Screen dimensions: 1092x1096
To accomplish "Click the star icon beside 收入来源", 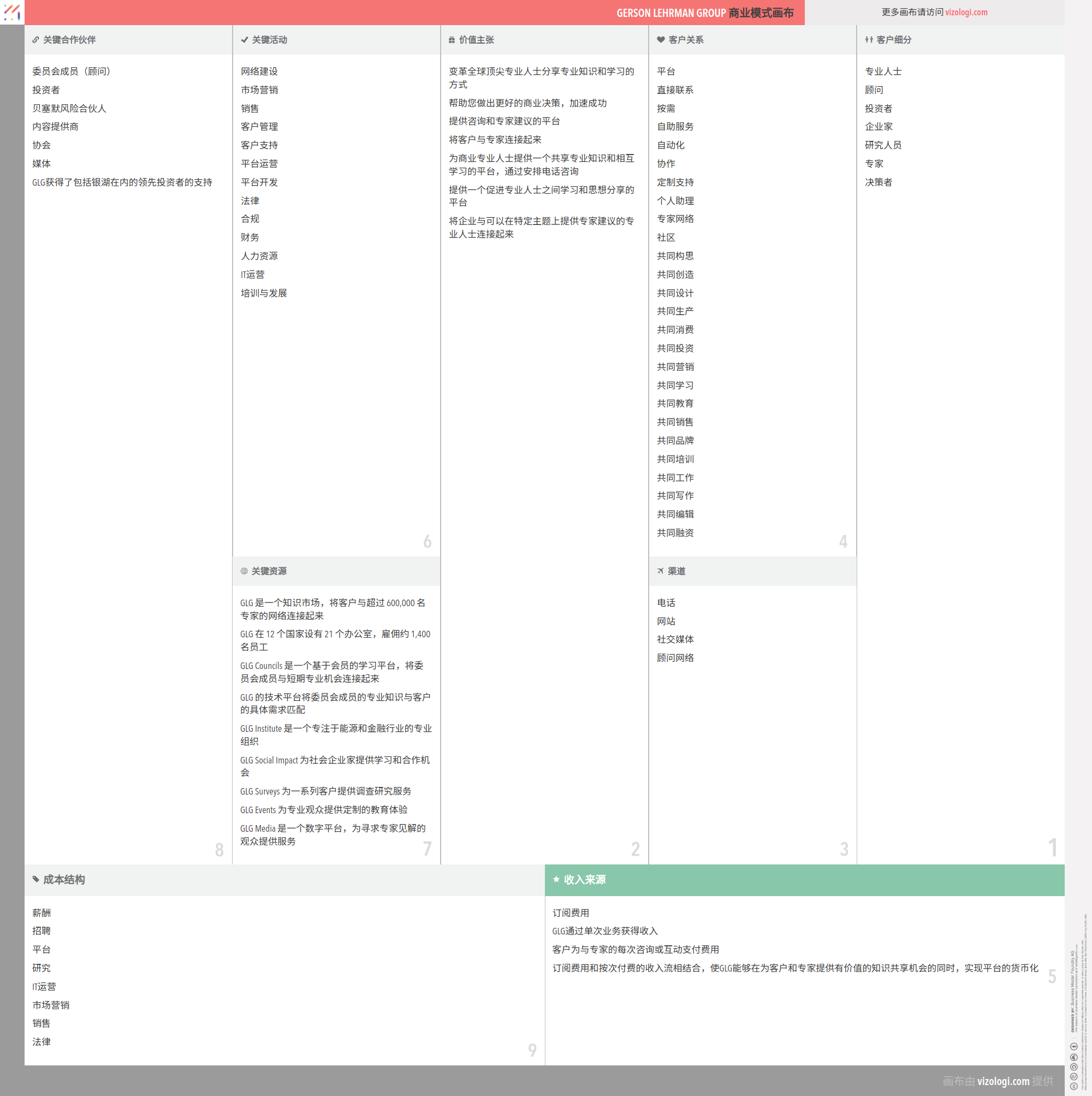I will click(556, 880).
